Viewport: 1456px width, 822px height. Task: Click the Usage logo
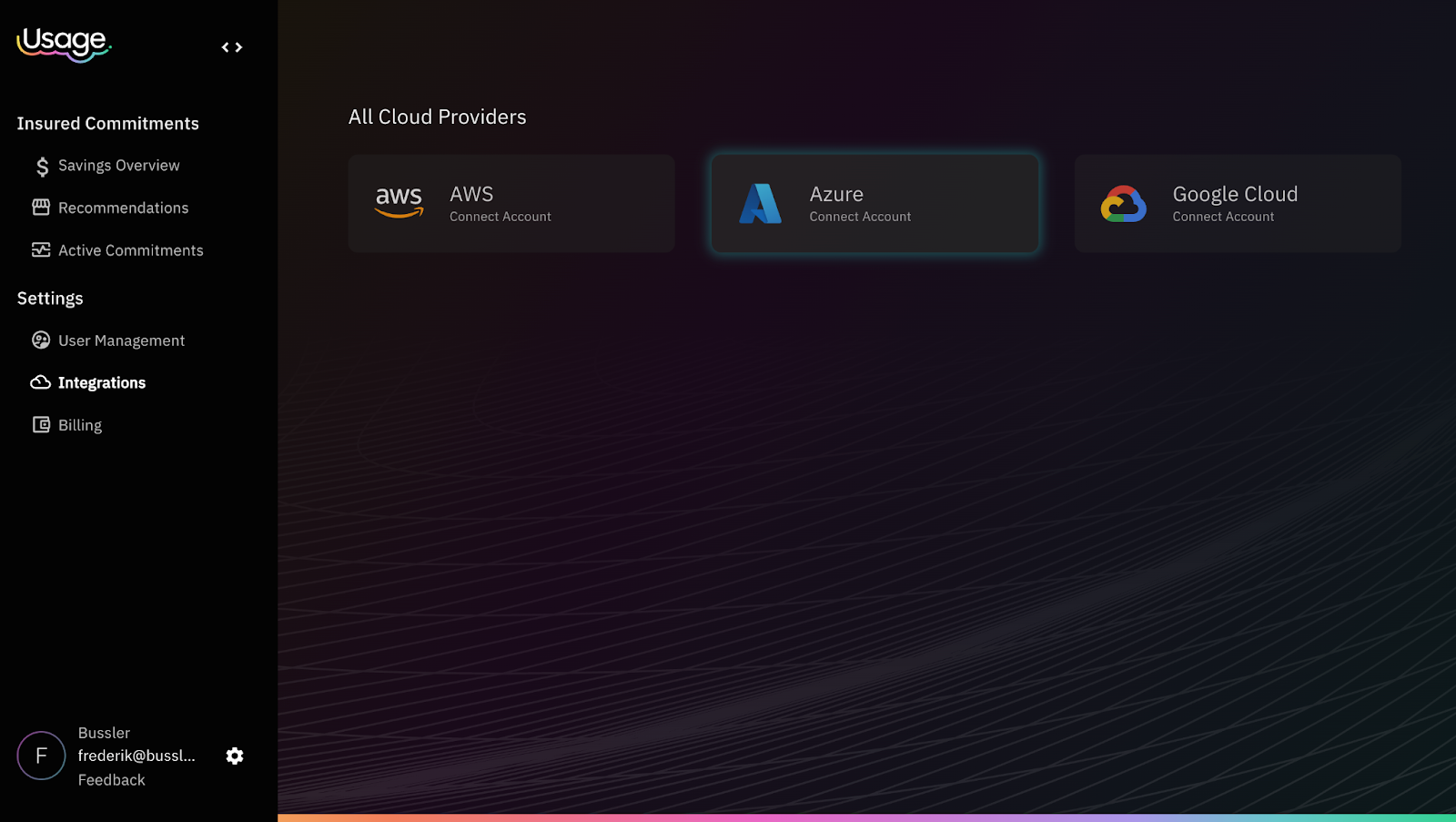pyautogui.click(x=64, y=44)
